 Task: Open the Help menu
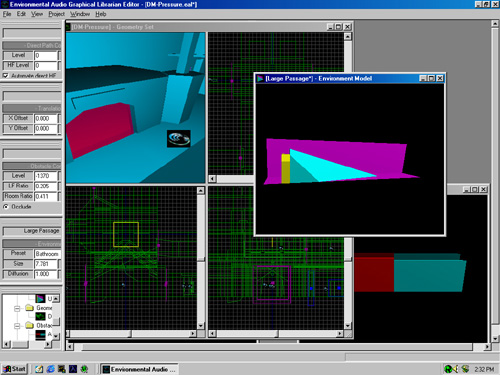pos(101,14)
